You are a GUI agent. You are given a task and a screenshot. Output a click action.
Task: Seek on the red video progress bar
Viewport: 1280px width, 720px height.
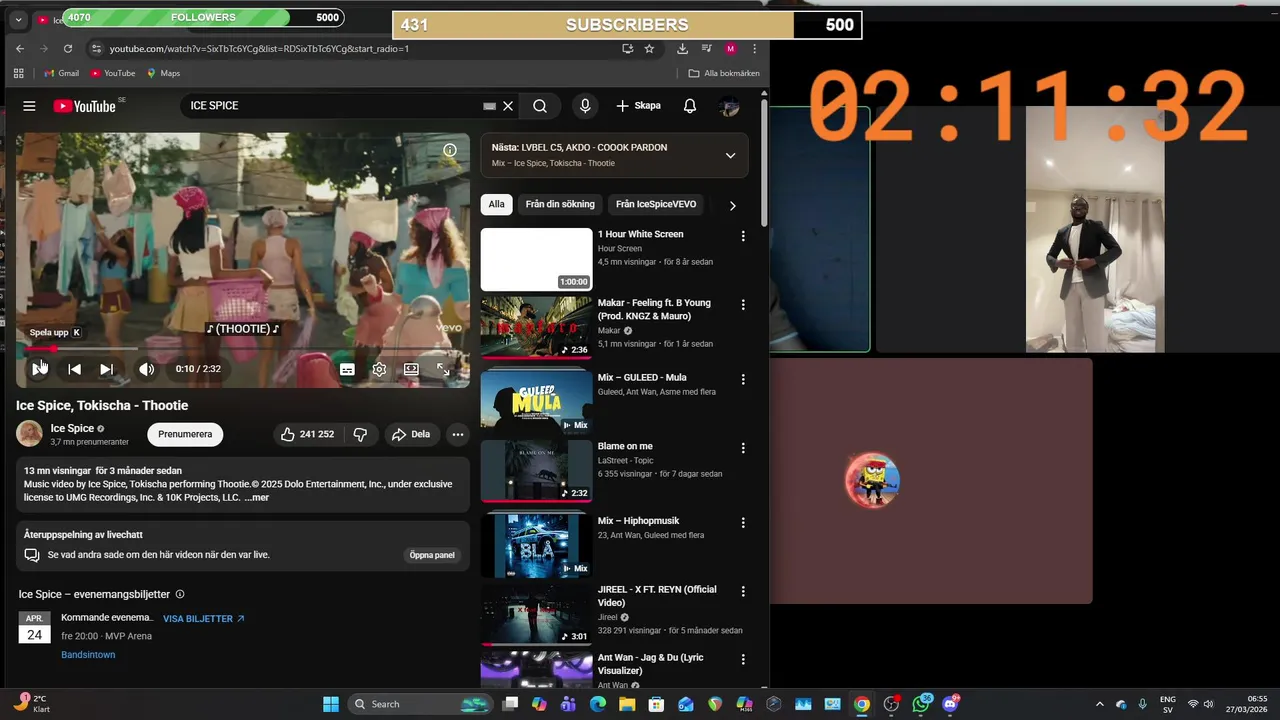[243, 349]
